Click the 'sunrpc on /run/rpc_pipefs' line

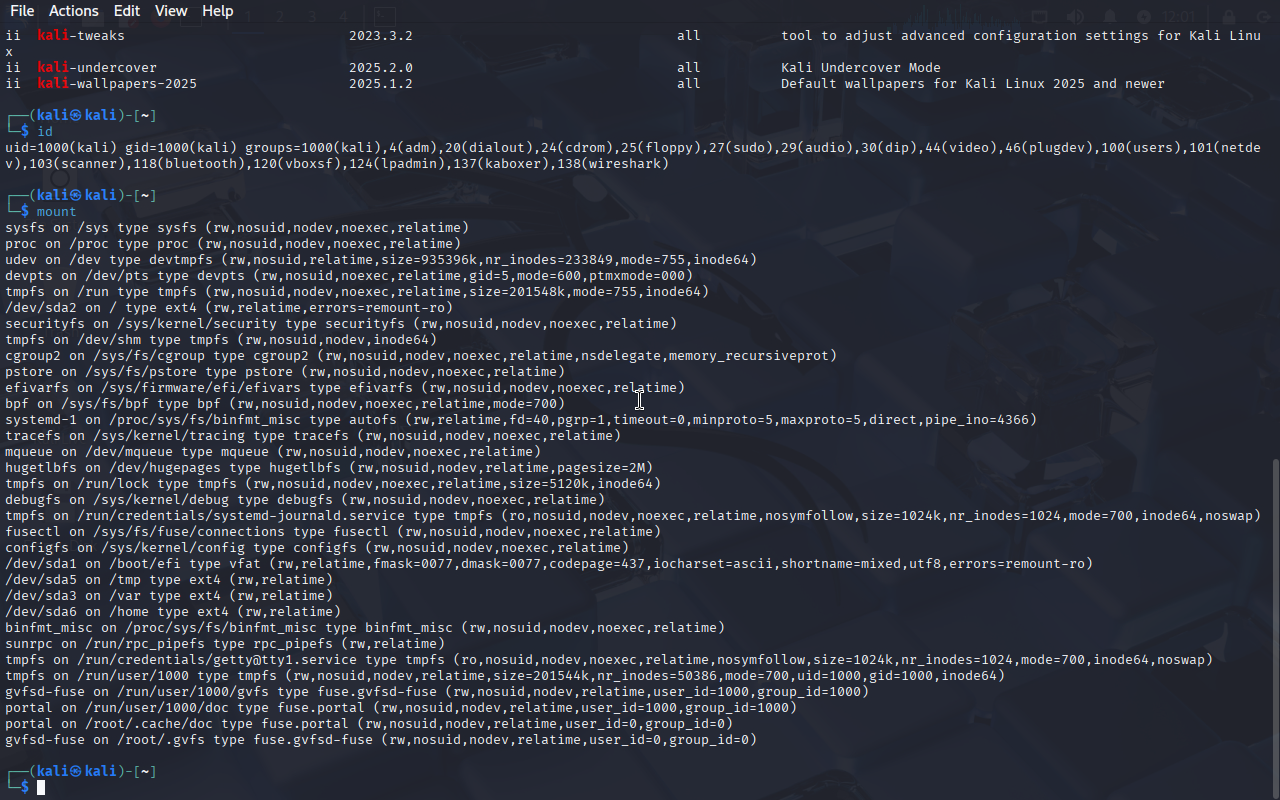coord(225,644)
